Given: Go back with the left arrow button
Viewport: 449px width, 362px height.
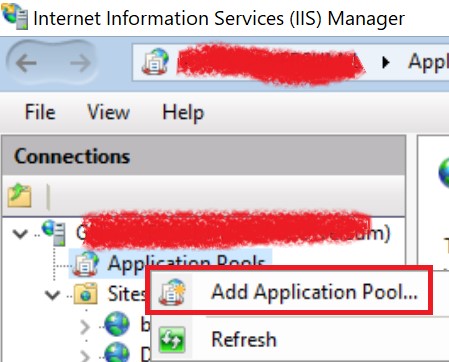Looking at the screenshot, I should tap(26, 63).
